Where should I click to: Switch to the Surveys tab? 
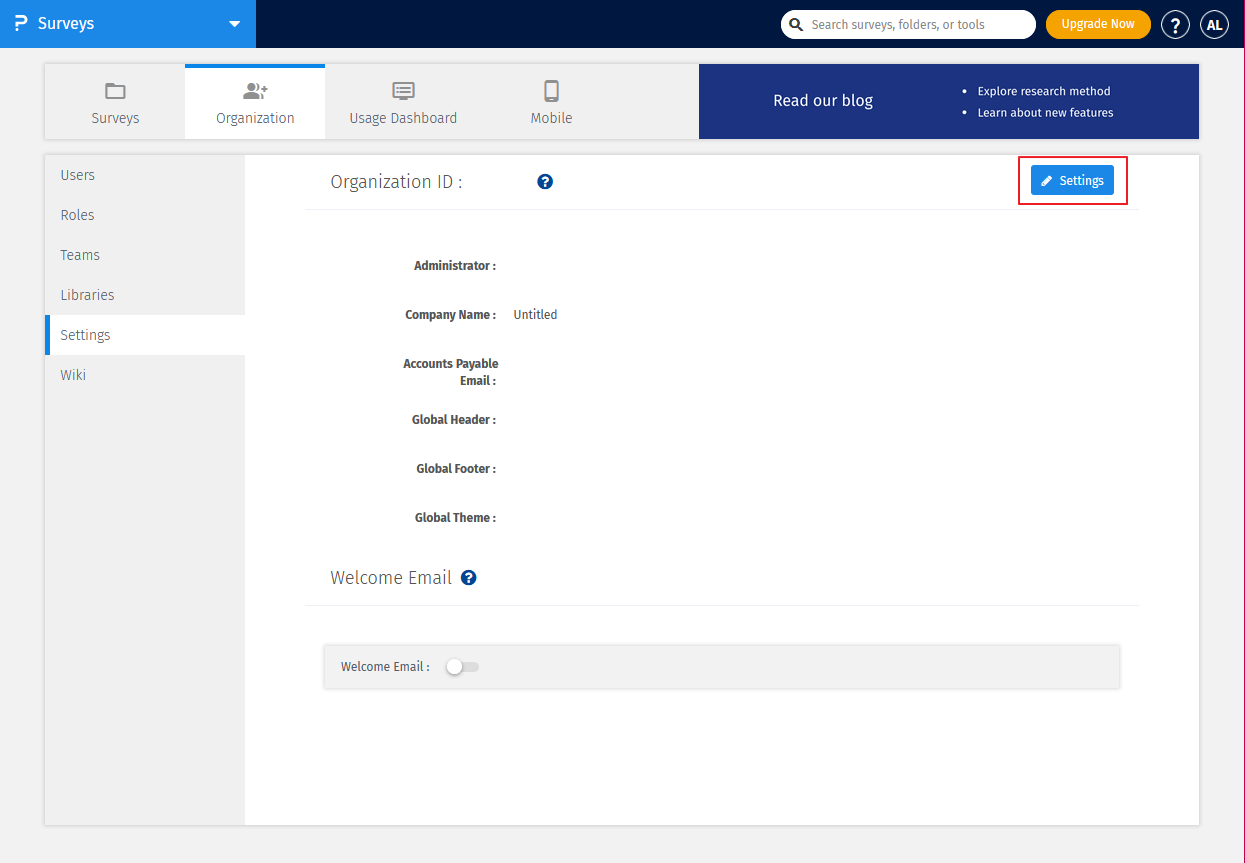[x=115, y=102]
